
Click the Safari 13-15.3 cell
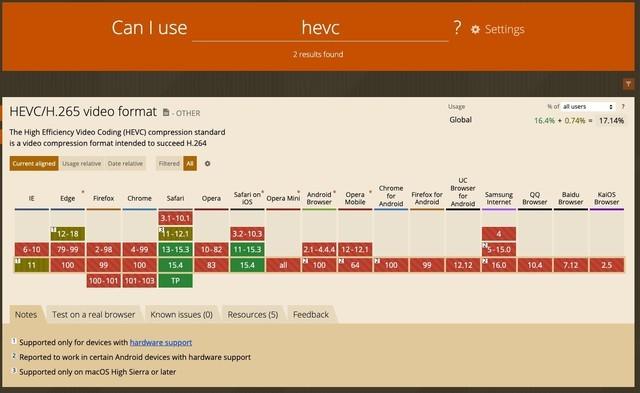point(176,249)
